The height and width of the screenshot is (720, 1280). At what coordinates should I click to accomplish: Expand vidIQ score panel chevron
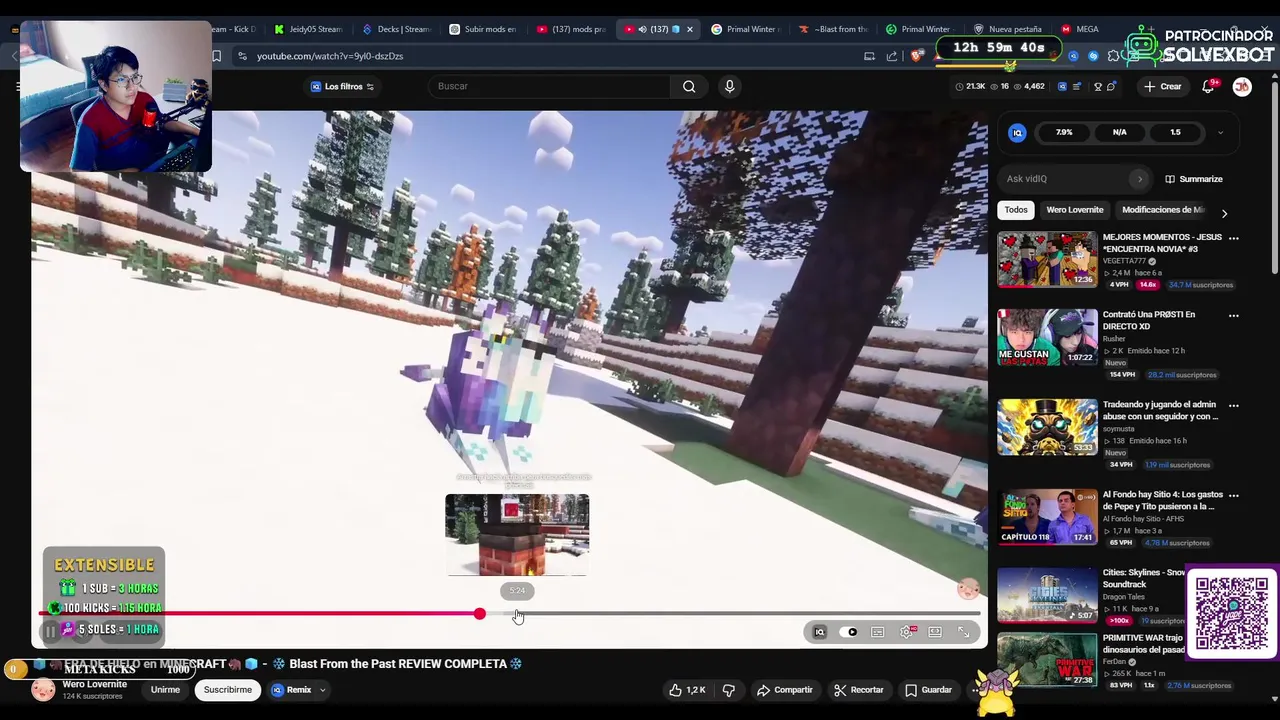[1220, 132]
